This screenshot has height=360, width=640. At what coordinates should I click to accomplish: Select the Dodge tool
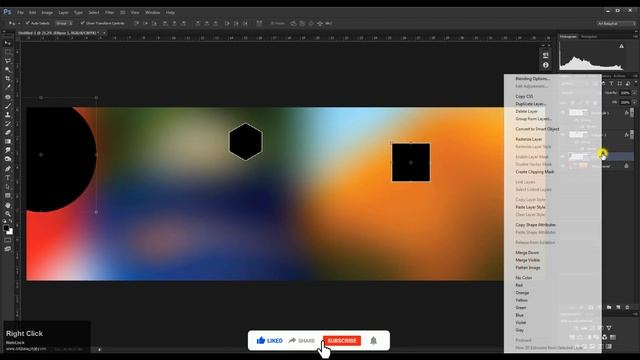coord(8,159)
